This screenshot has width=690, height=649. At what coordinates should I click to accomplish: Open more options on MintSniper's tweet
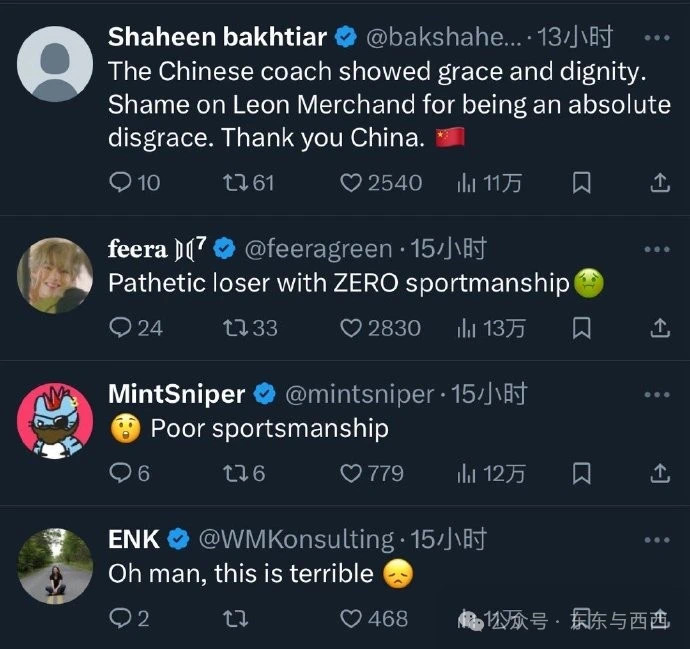point(656,394)
